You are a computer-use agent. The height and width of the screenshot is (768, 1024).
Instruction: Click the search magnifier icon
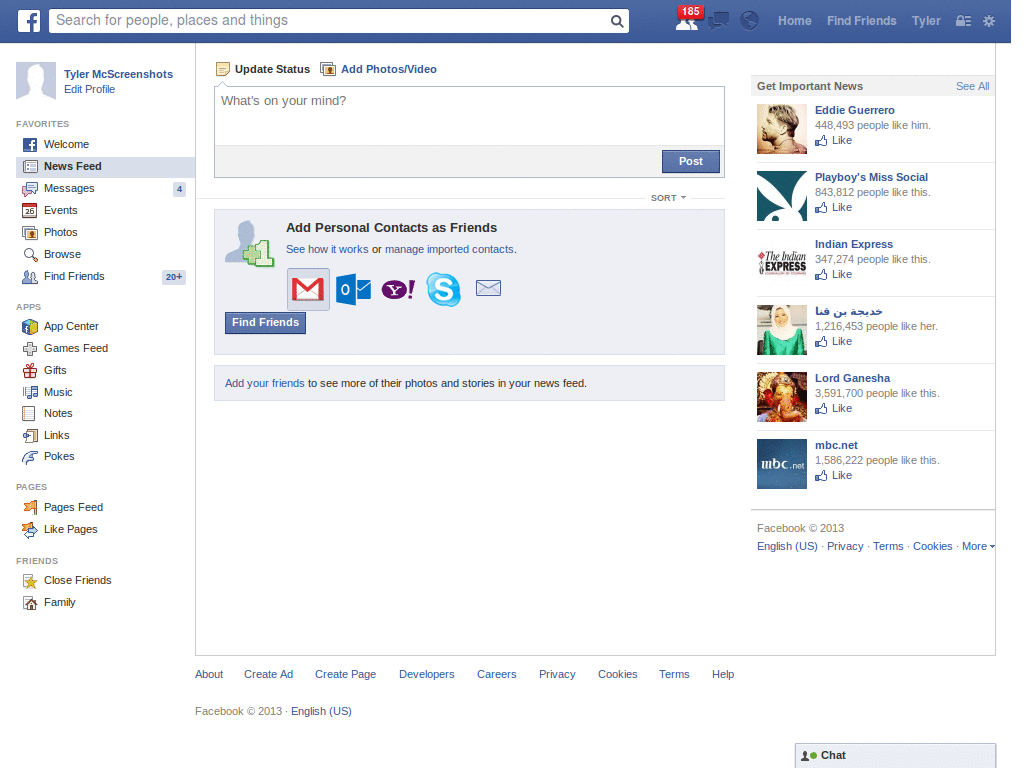pos(616,21)
